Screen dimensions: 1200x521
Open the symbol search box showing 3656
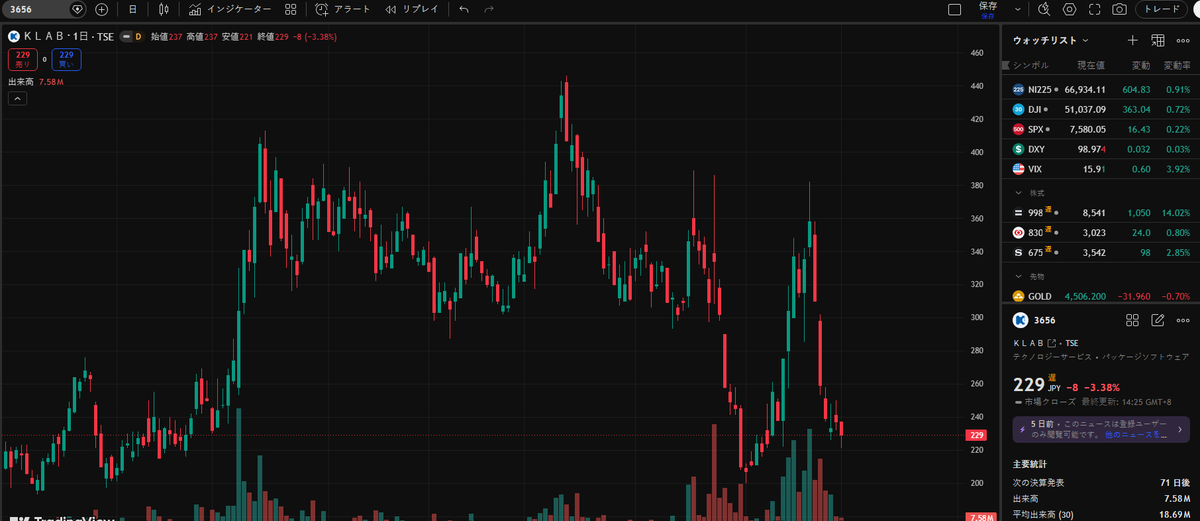(45, 9)
